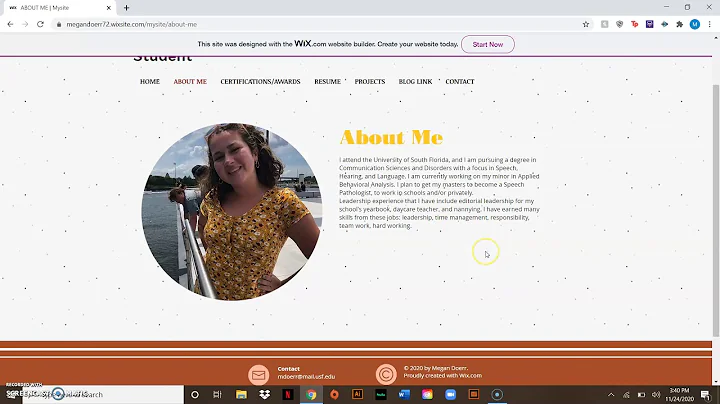The width and height of the screenshot is (720, 404).
Task: Open the CONTACT page
Action: 460,82
